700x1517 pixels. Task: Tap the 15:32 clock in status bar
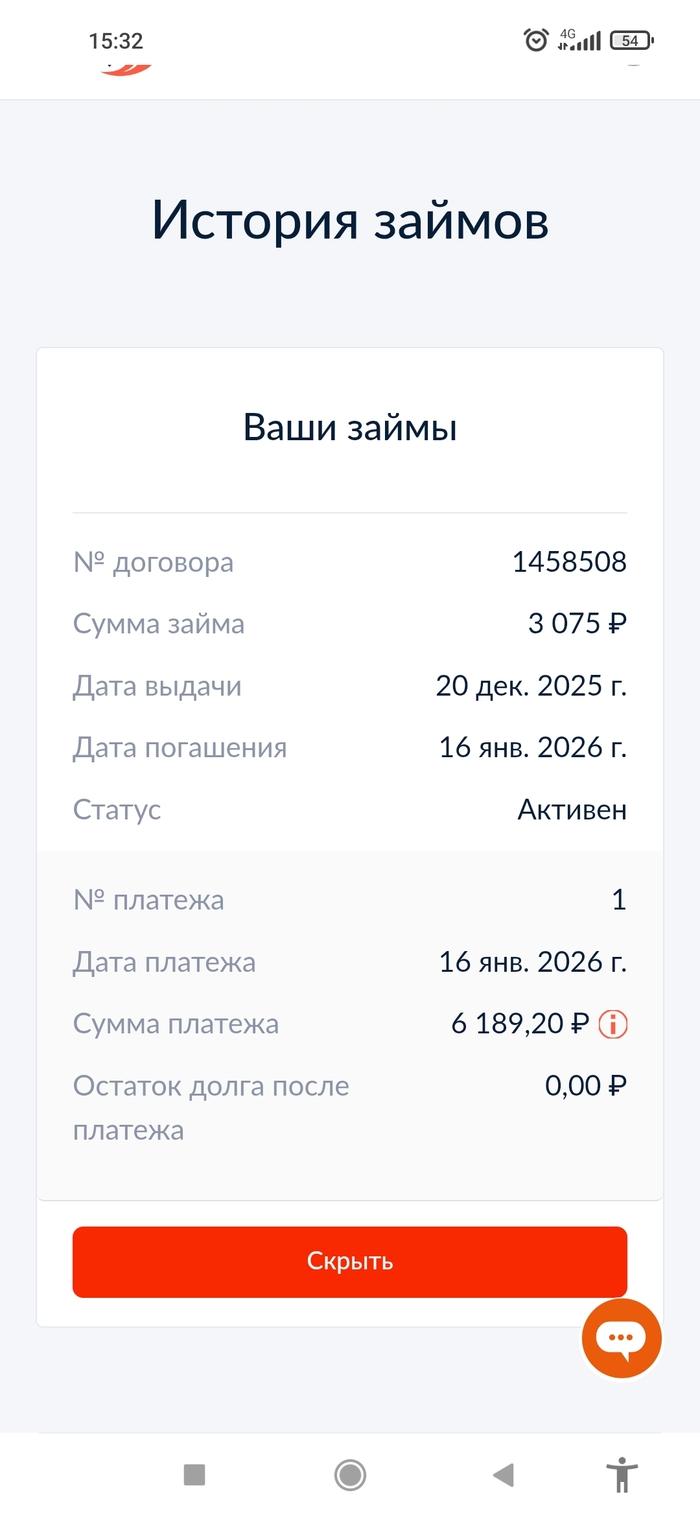pos(116,41)
